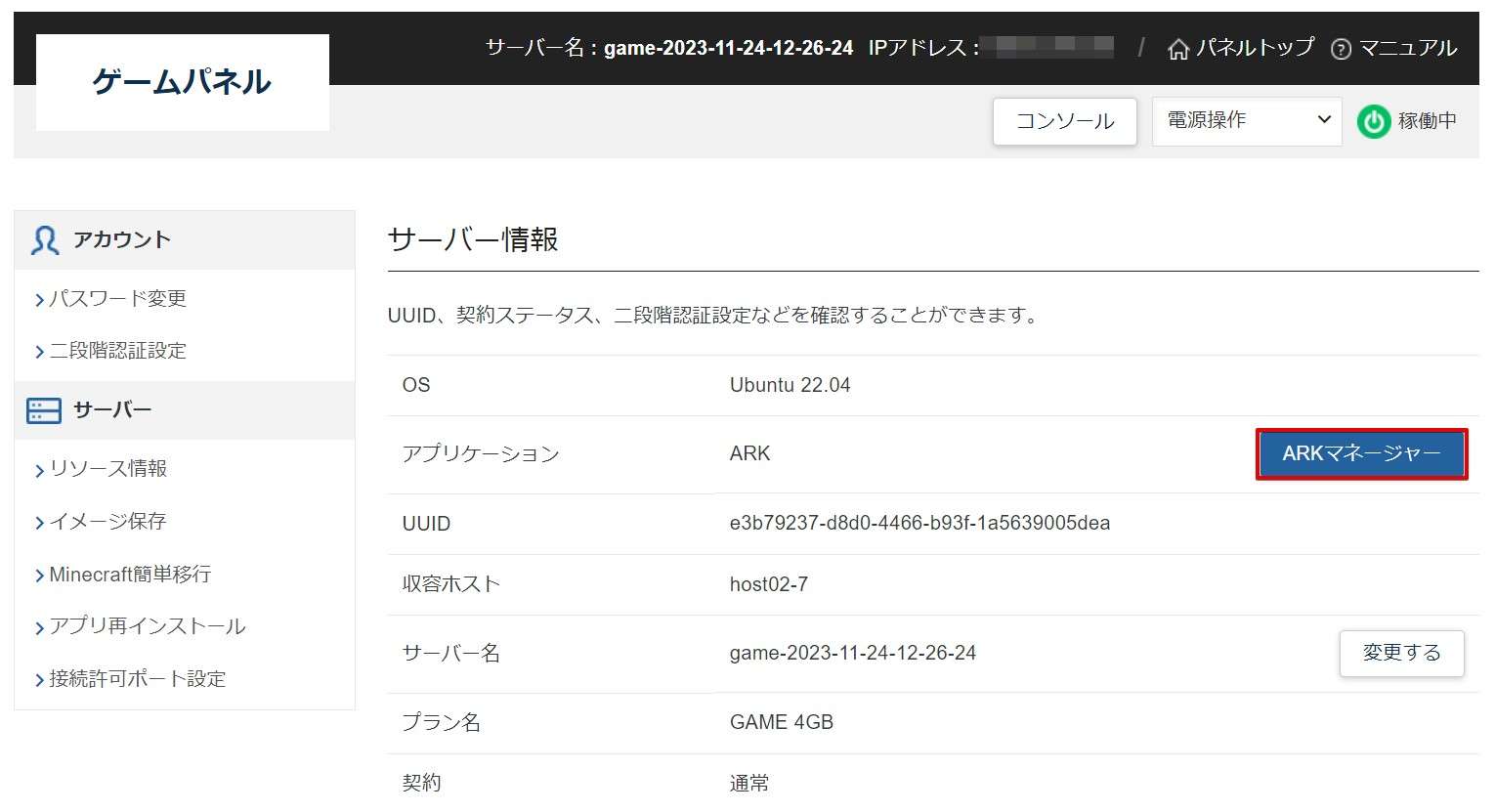Click the green power status icon
Viewport: 1495px width, 812px height.
1374,121
